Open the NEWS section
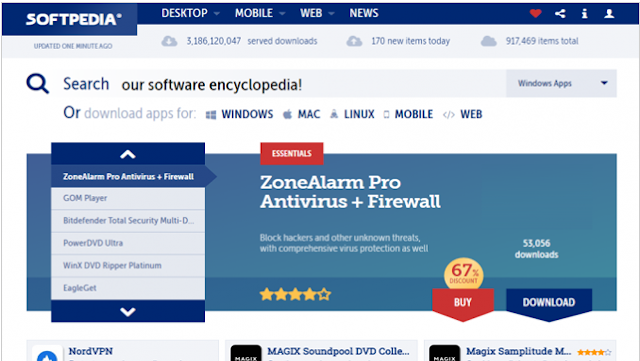Viewport: 640px width, 361px height. pos(364,13)
